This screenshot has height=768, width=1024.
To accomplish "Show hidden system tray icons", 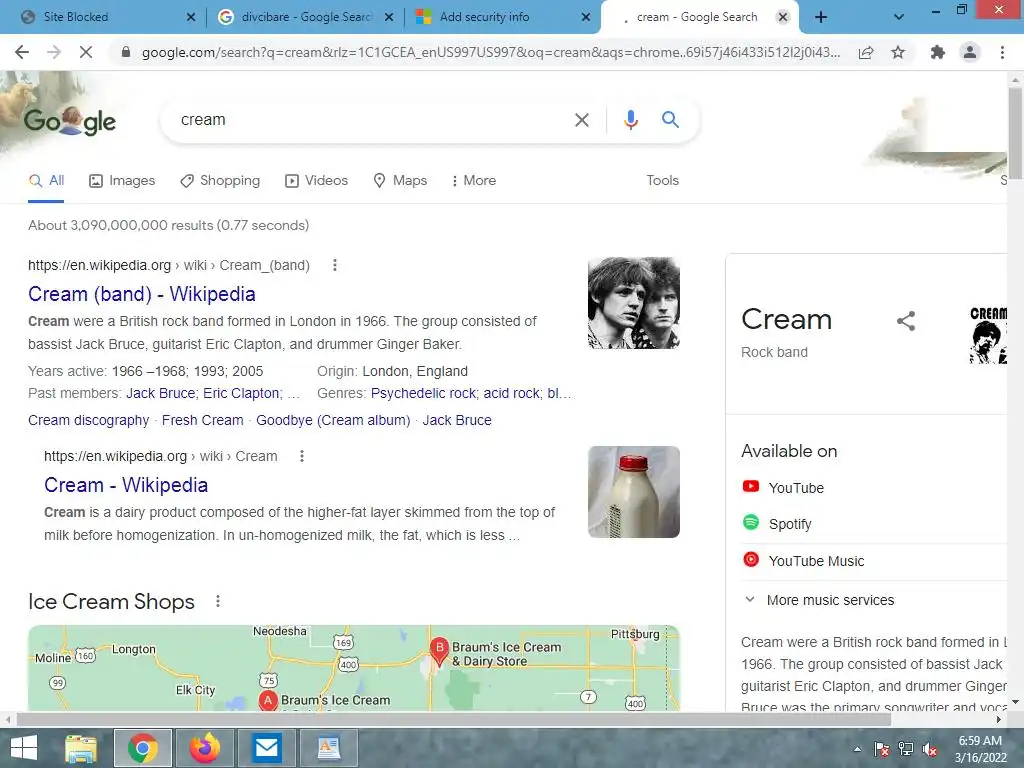I will coord(857,749).
